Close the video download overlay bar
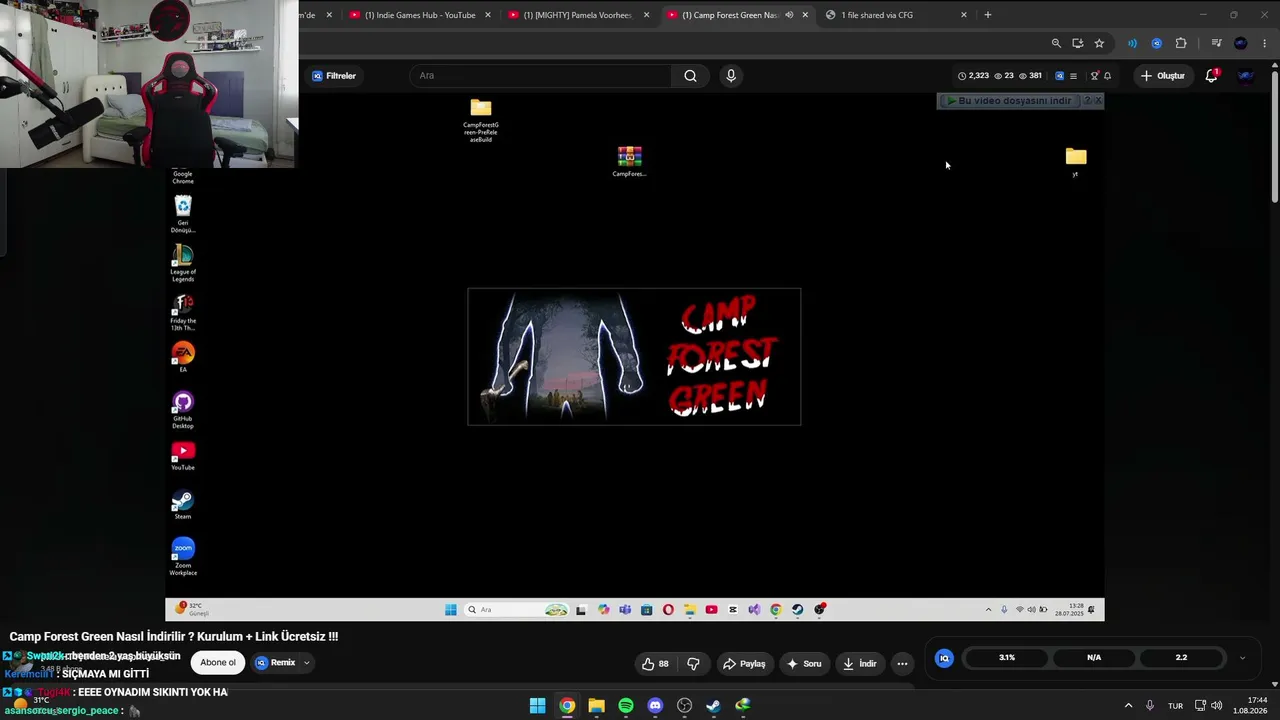 click(1098, 101)
